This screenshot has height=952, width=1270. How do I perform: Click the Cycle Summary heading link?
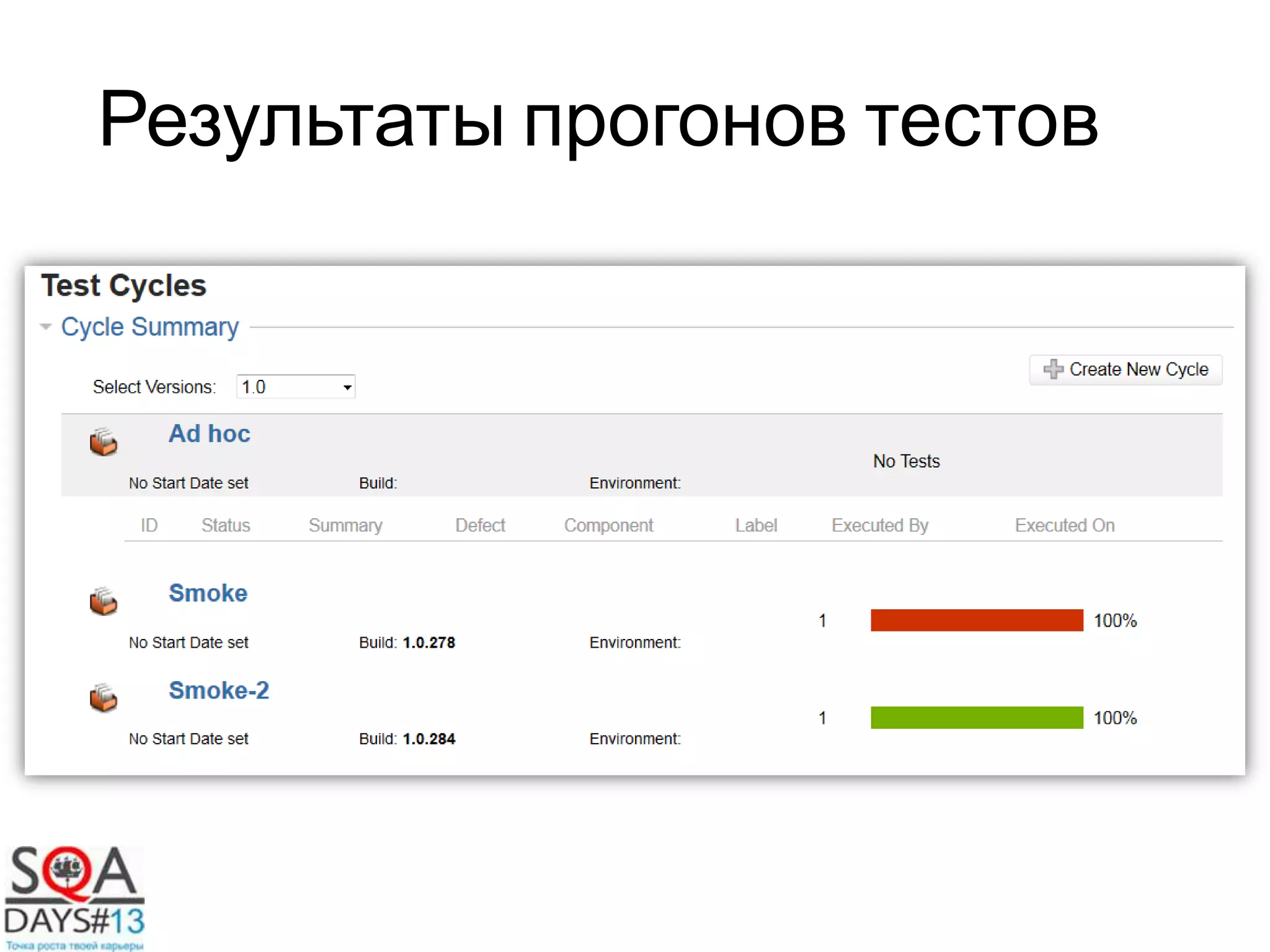[x=149, y=327]
